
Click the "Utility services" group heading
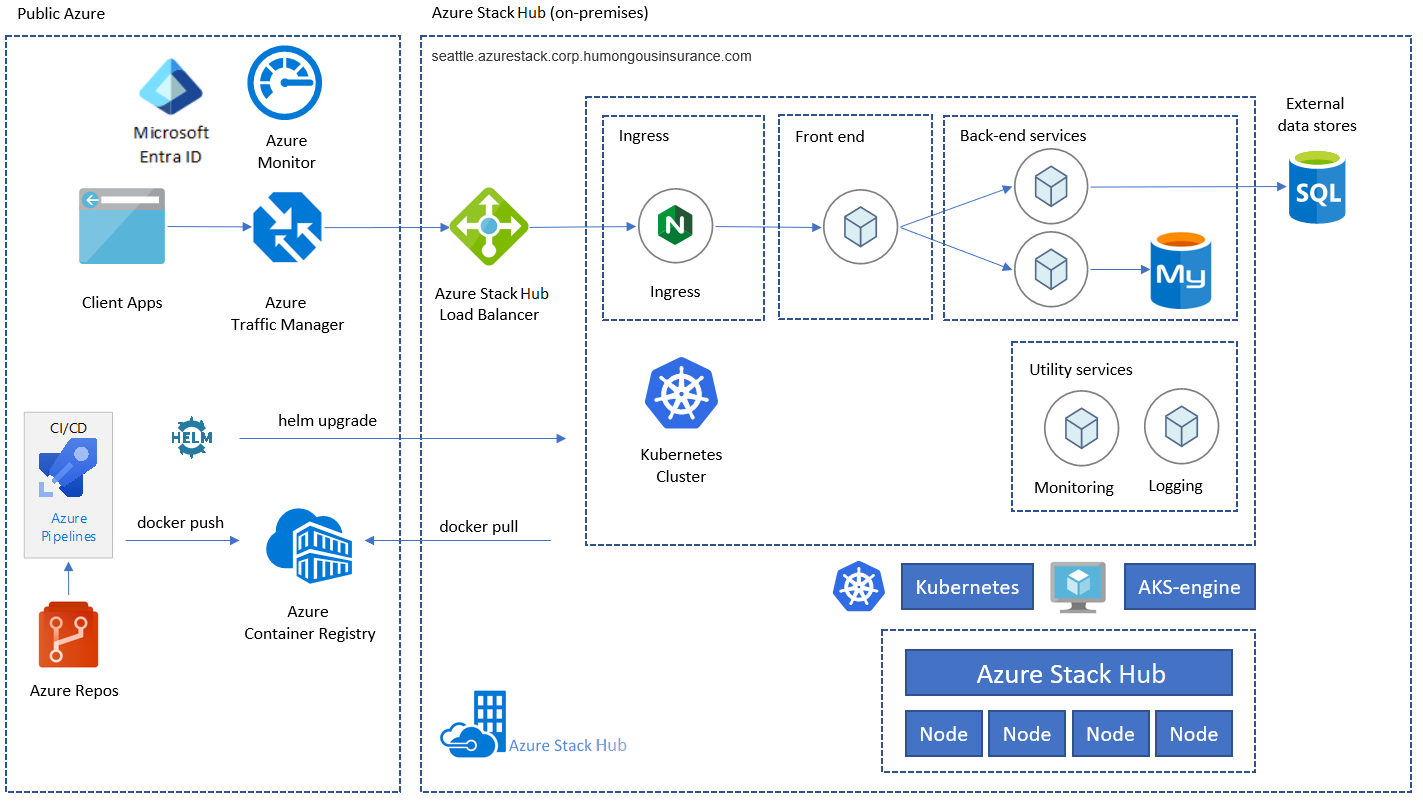point(1081,369)
